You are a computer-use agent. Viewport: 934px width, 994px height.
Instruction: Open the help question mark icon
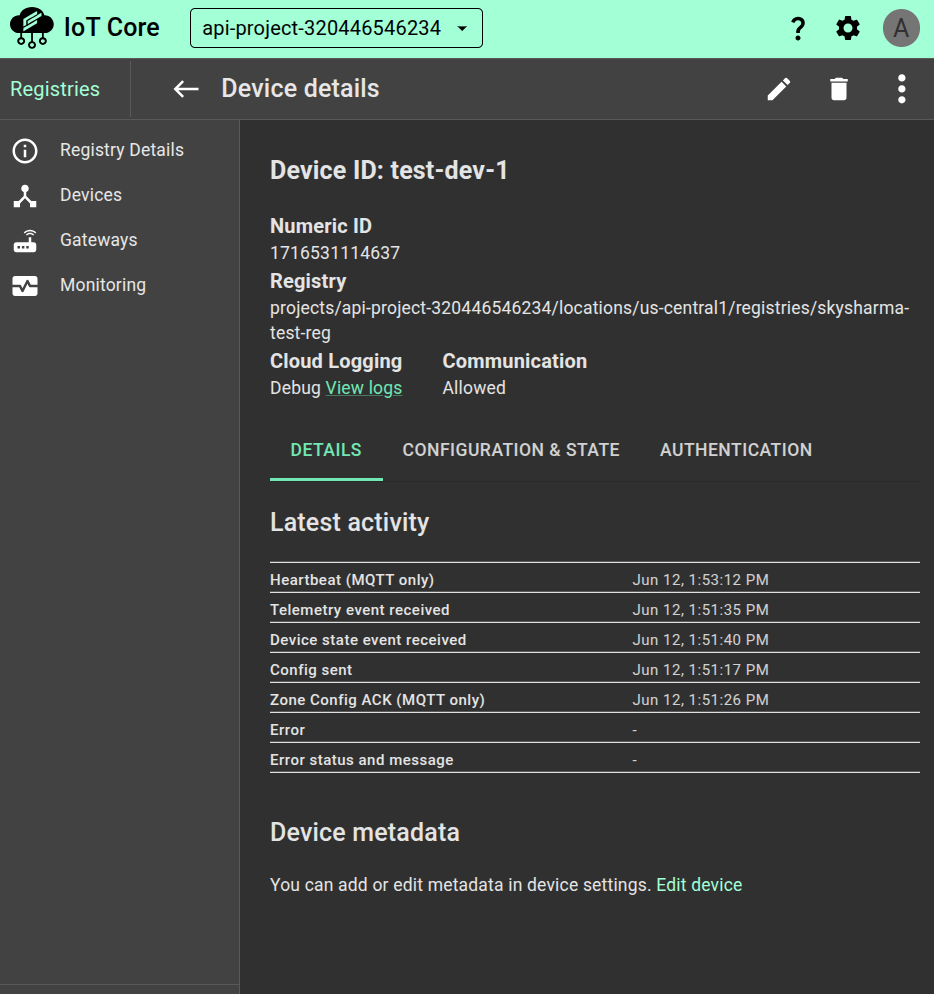(797, 29)
